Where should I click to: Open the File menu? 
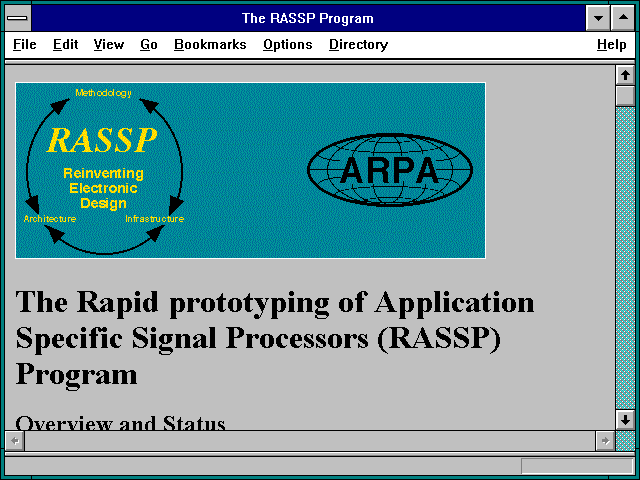(x=24, y=44)
